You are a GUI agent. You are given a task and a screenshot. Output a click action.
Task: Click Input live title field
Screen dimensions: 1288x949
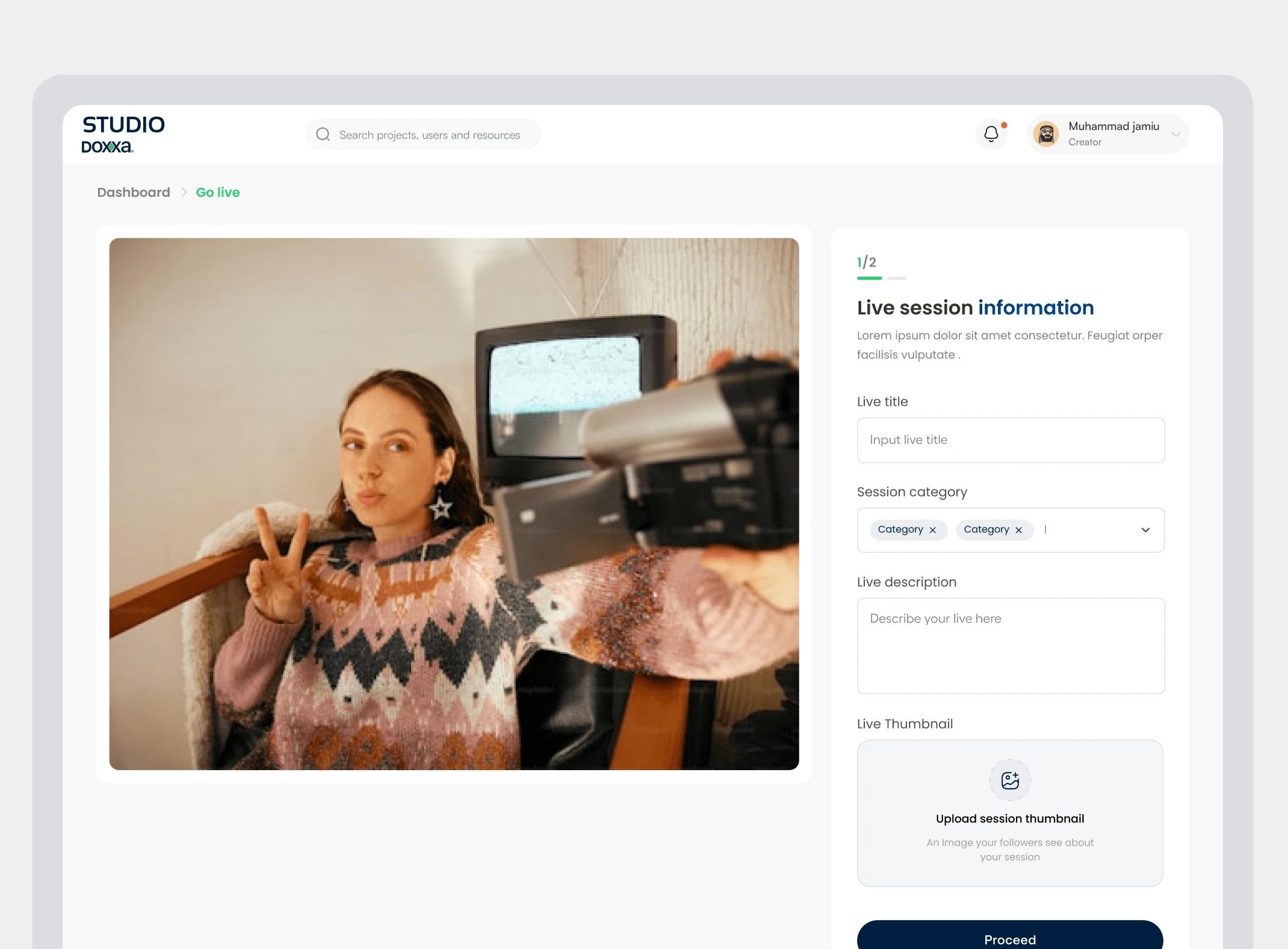(x=1009, y=439)
